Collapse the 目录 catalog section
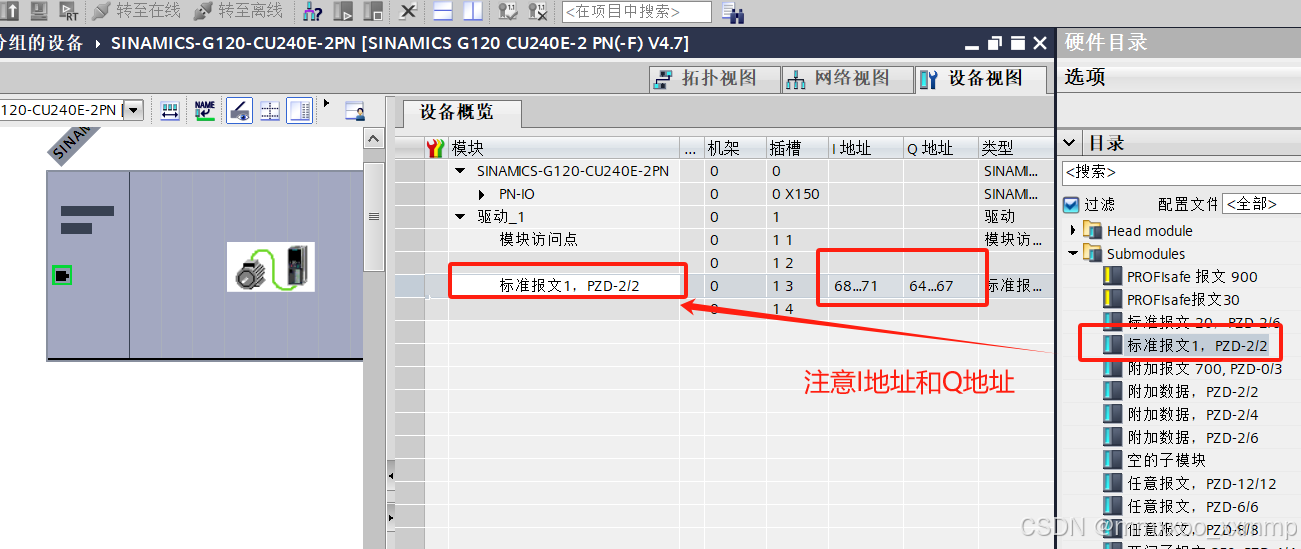The height and width of the screenshot is (549, 1301). (x=1070, y=143)
